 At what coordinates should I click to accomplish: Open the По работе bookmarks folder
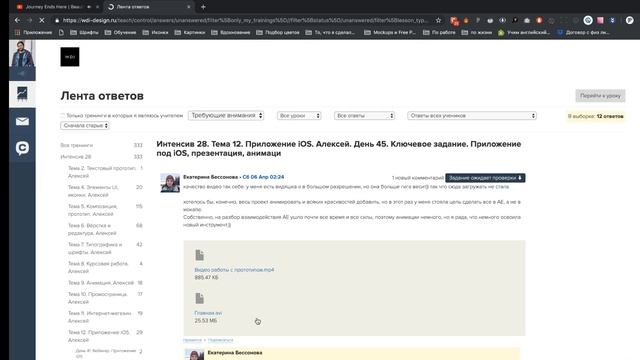(439, 32)
